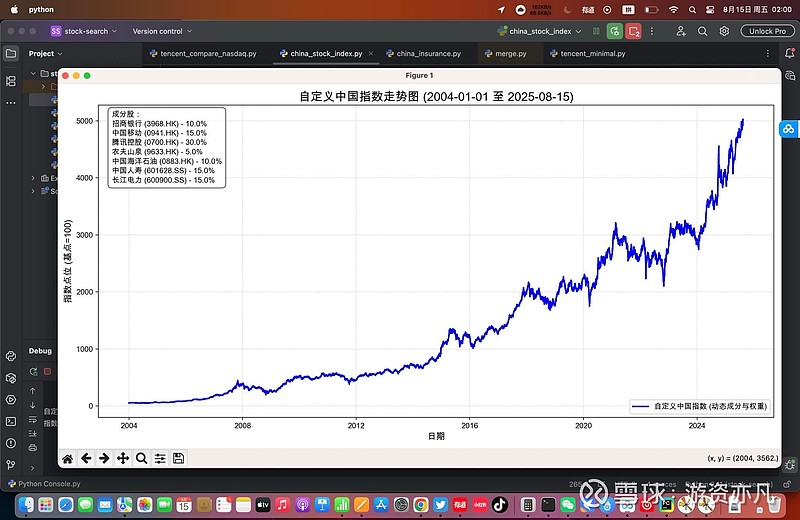
Task: Expand the Project view selector
Action: pyautogui.click(x=45, y=54)
